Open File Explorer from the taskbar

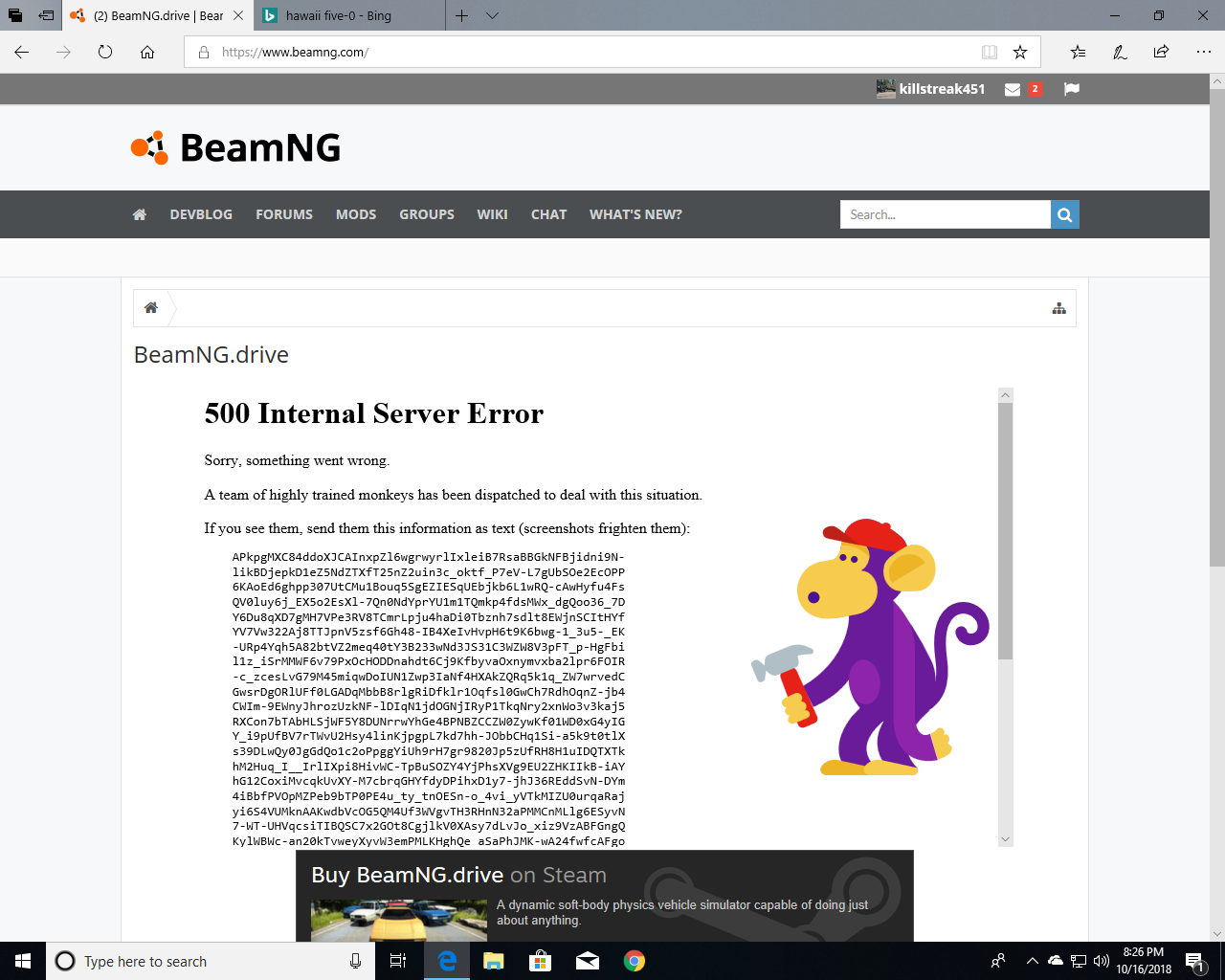pyautogui.click(x=494, y=961)
